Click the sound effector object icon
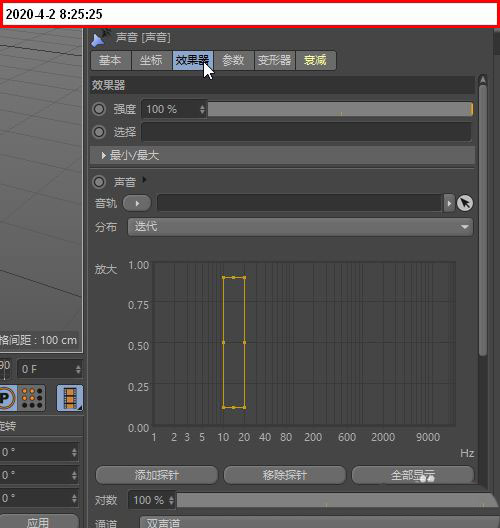 [100, 38]
